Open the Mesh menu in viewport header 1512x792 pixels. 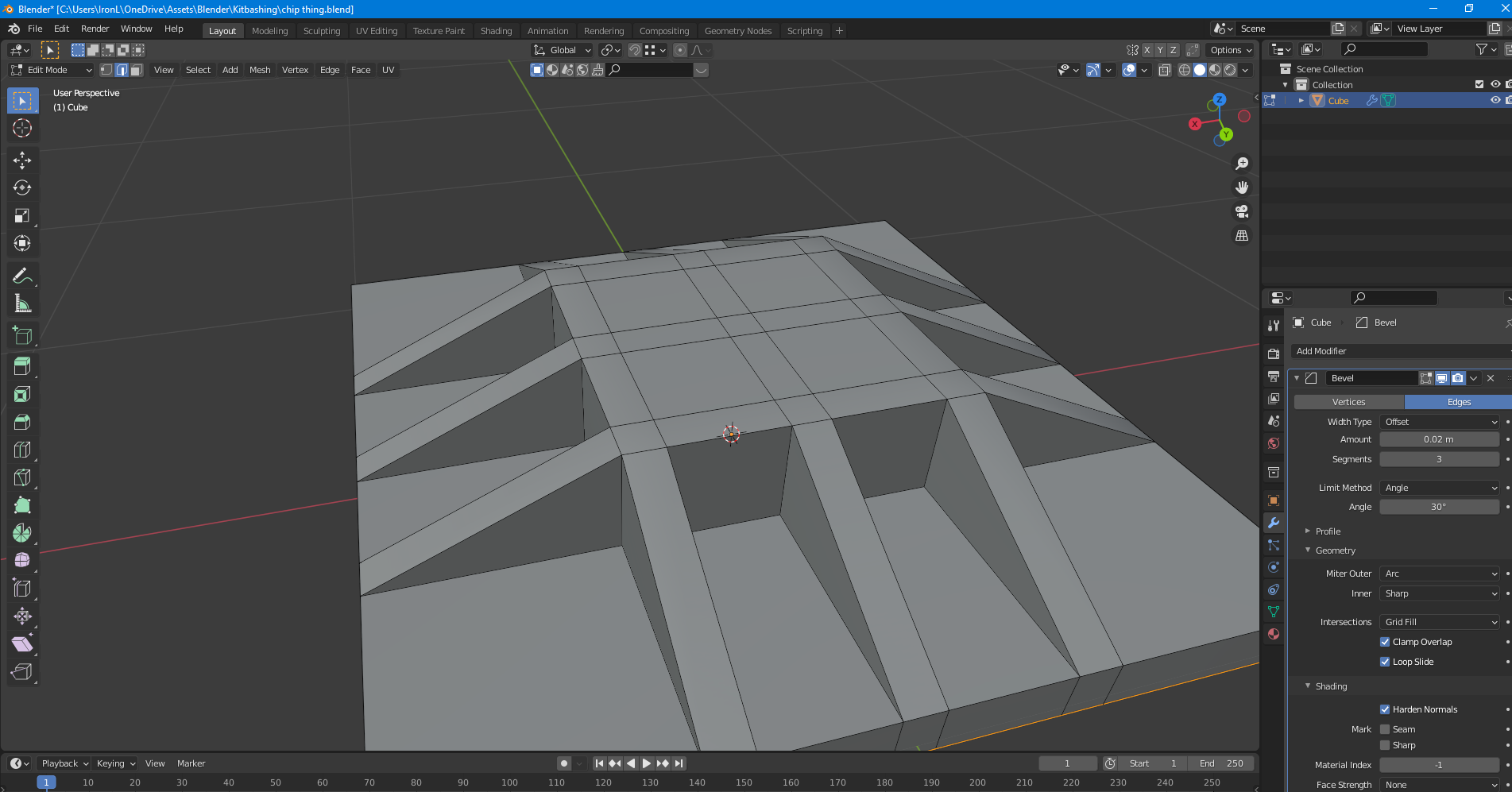point(260,70)
